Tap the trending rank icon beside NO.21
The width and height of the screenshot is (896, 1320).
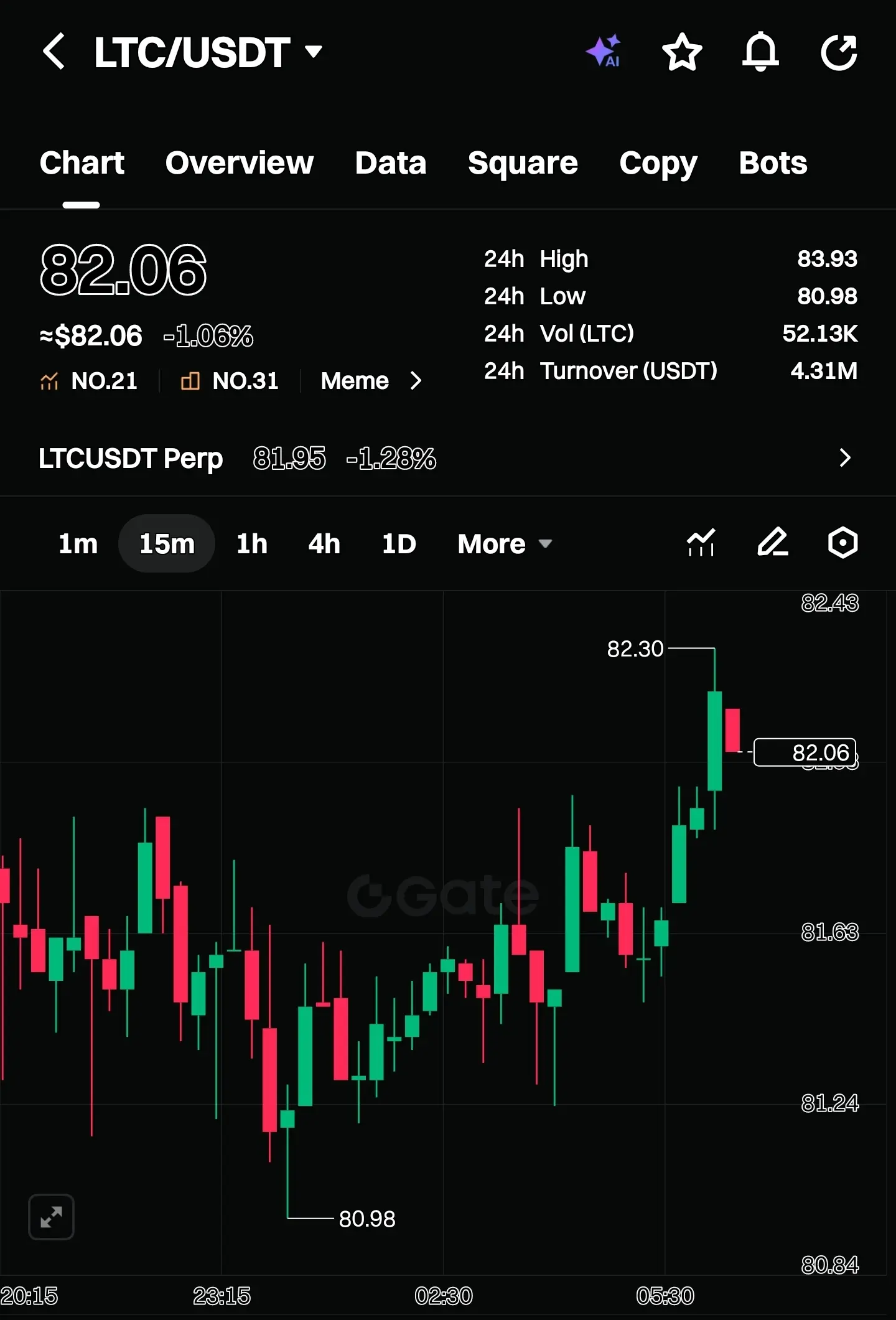[x=49, y=381]
